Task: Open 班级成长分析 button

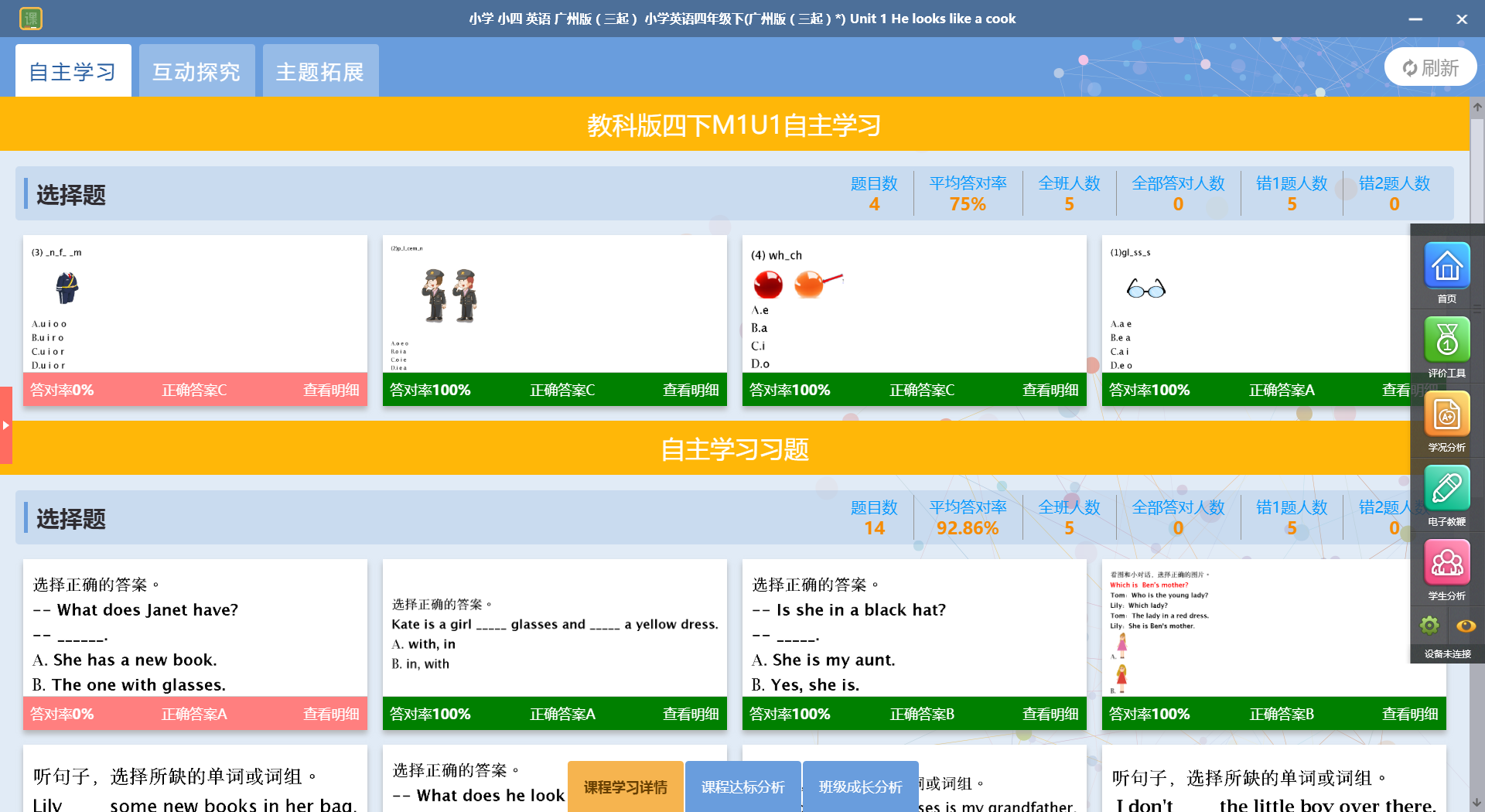Action: (x=860, y=786)
